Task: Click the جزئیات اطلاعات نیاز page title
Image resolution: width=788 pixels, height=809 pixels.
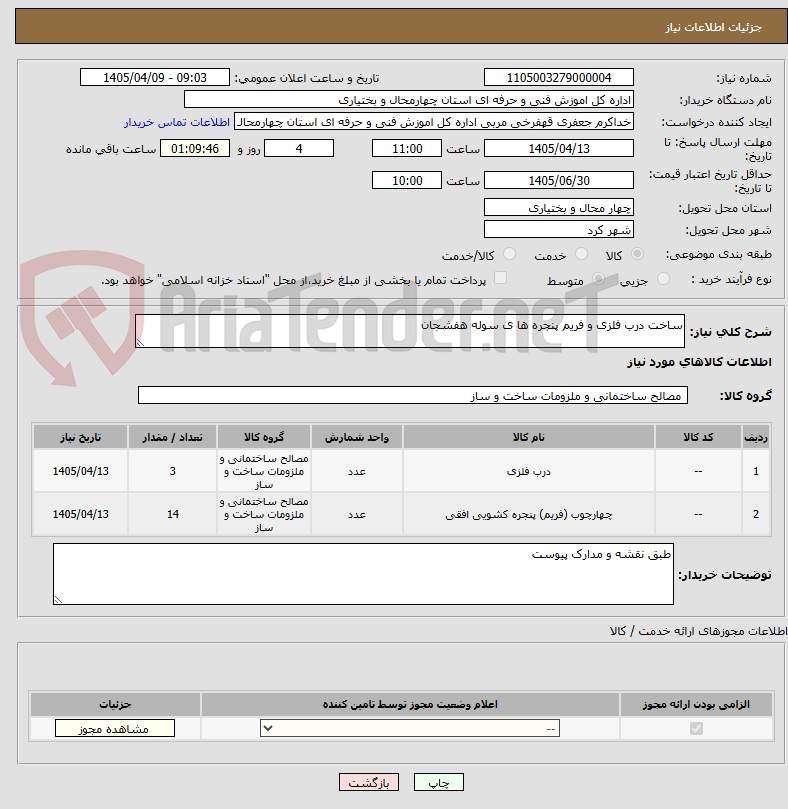Action: [x=713, y=27]
